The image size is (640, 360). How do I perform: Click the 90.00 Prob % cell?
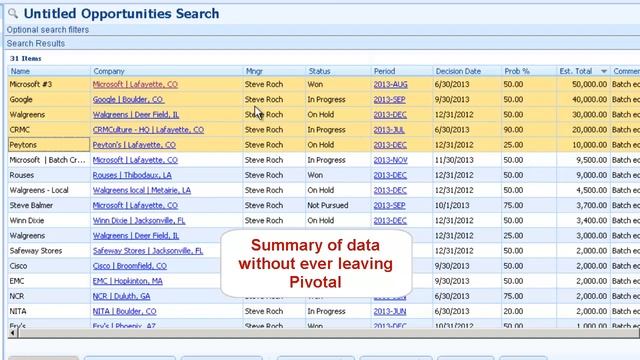[529, 130]
